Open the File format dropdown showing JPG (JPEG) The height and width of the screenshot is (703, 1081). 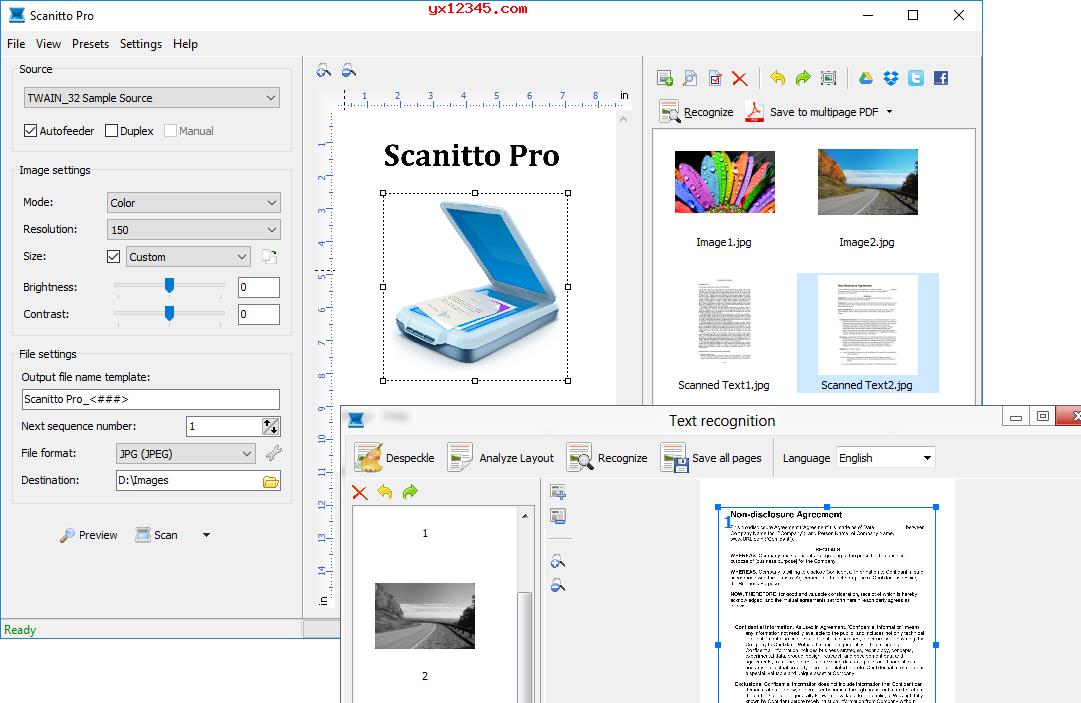pos(185,454)
